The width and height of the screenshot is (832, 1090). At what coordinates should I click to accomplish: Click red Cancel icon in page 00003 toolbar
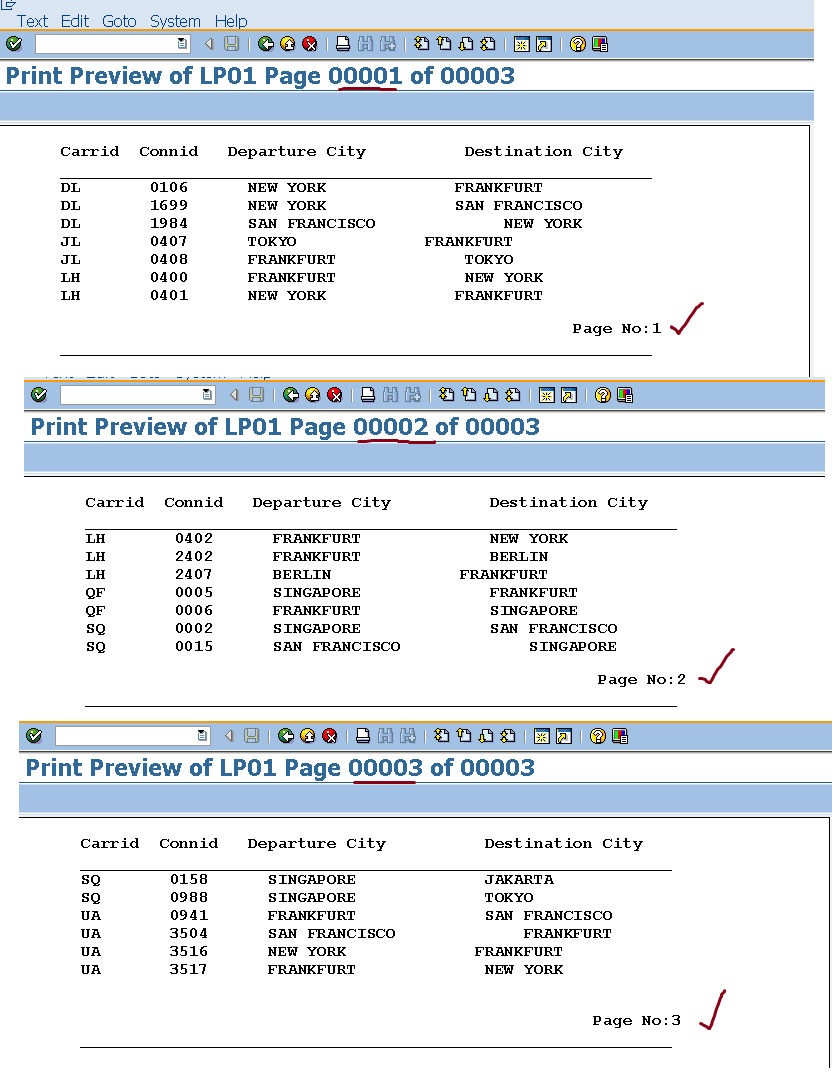point(330,736)
